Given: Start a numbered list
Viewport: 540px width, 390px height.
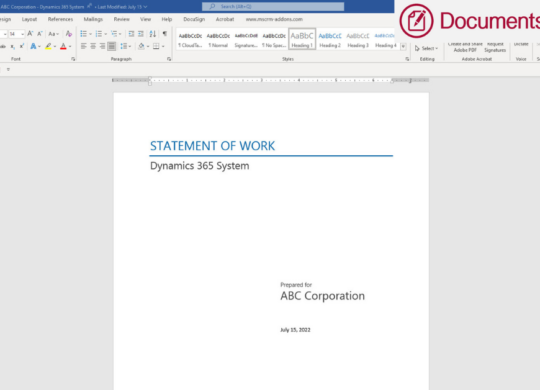Looking at the screenshot, I should click(98, 34).
